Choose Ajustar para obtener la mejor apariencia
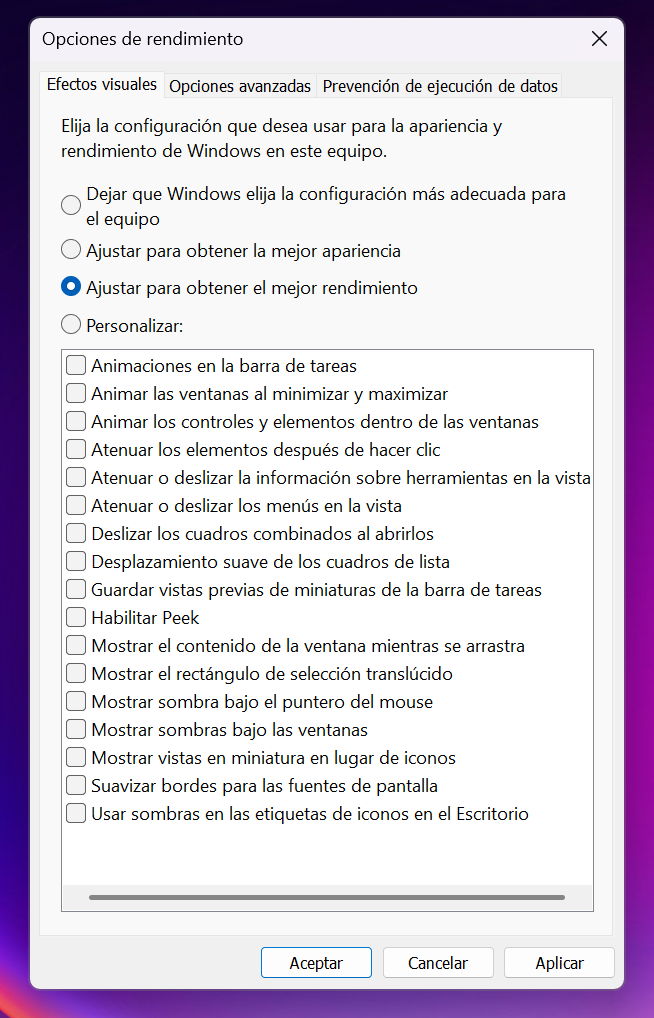The width and height of the screenshot is (654, 1018). pos(71,250)
